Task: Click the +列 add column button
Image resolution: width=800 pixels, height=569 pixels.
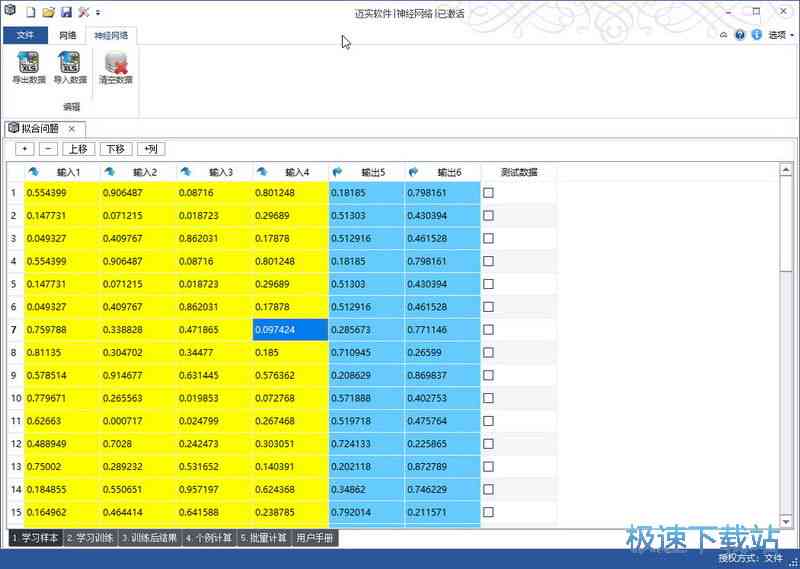Action: tap(151, 149)
